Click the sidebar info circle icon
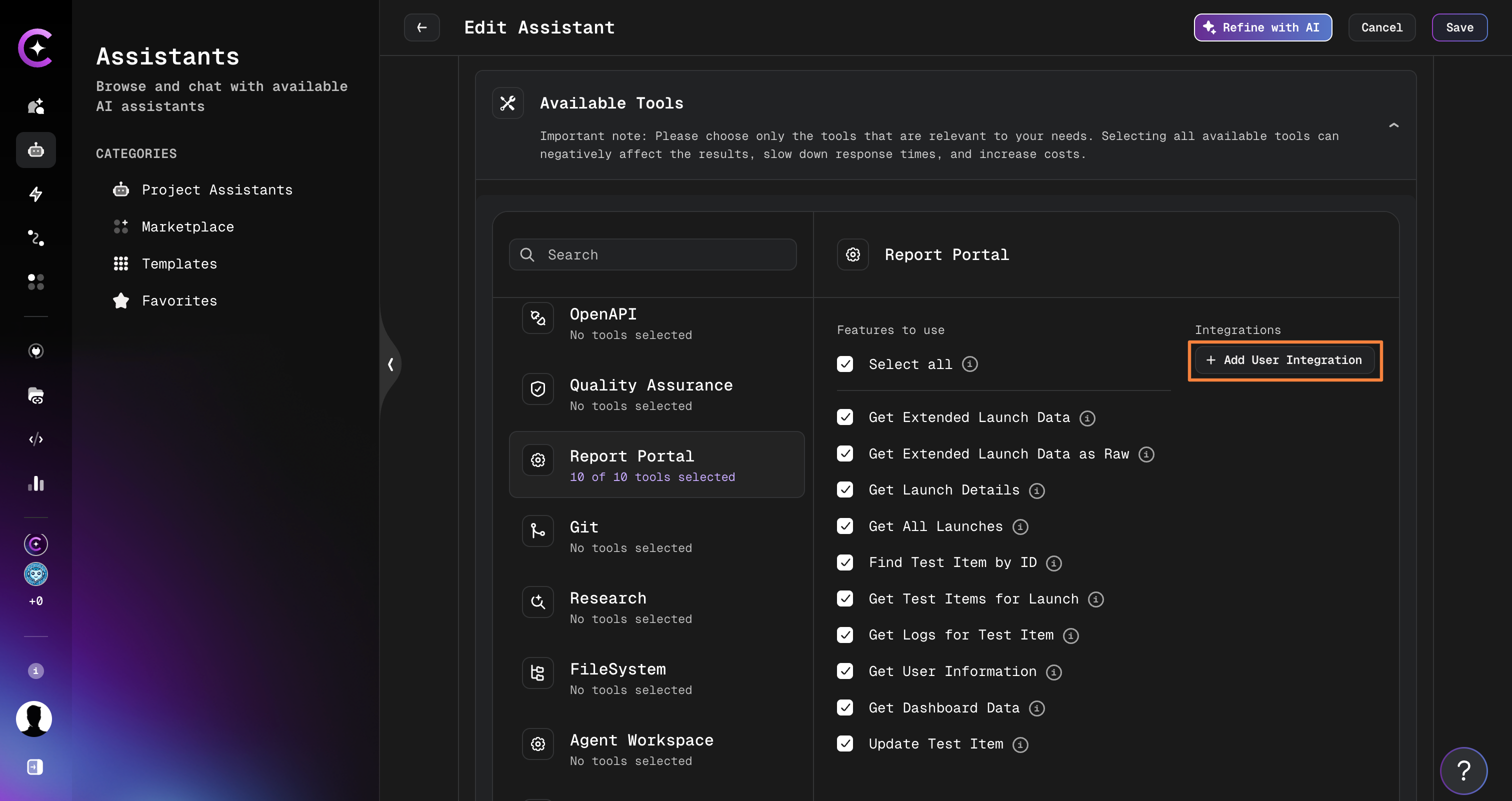This screenshot has height=801, width=1512. point(36,670)
